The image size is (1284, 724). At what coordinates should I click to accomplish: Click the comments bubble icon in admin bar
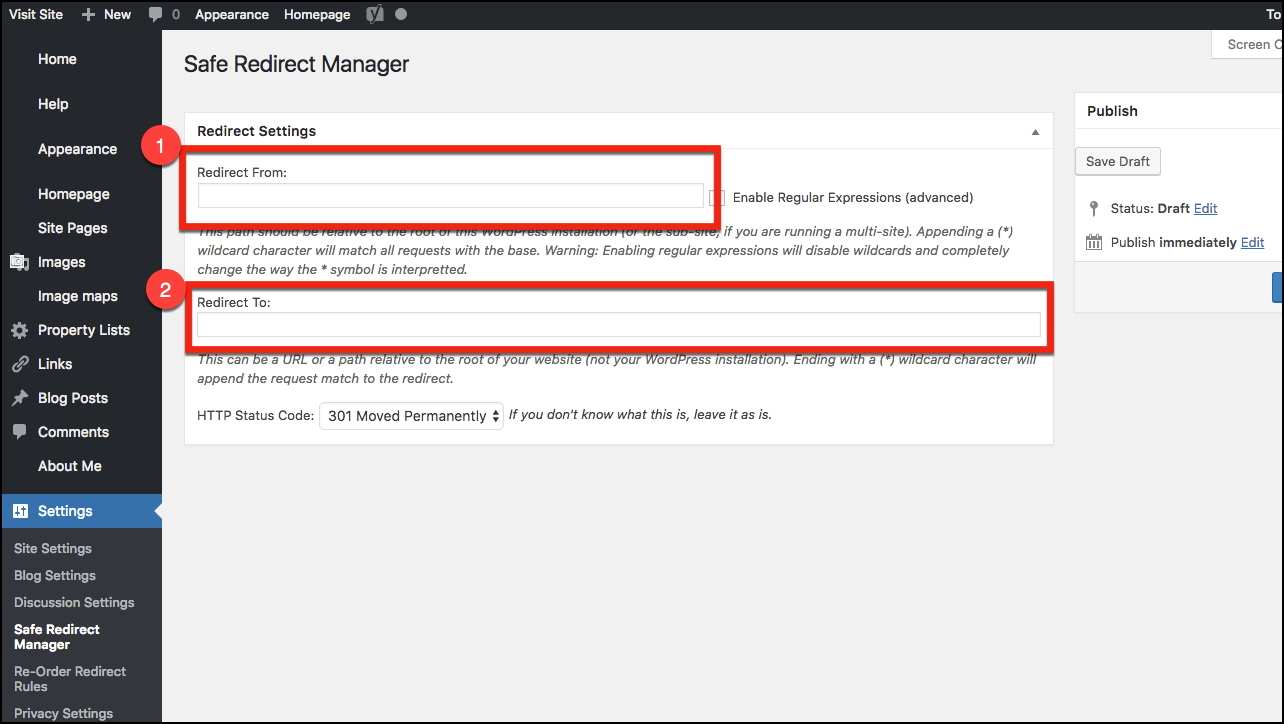(155, 14)
